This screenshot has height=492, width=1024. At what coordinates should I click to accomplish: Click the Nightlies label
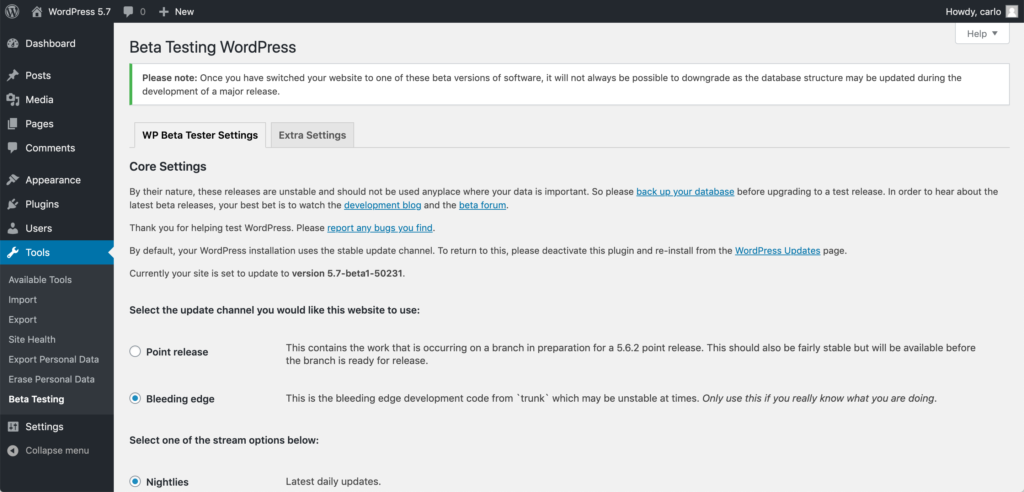point(167,482)
